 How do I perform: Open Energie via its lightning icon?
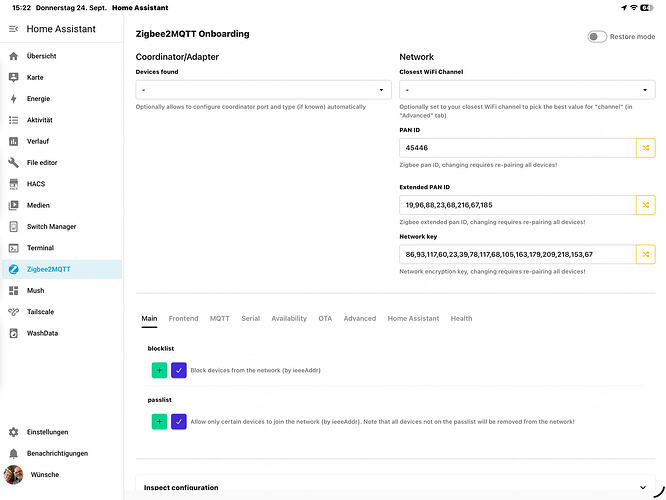(x=14, y=99)
